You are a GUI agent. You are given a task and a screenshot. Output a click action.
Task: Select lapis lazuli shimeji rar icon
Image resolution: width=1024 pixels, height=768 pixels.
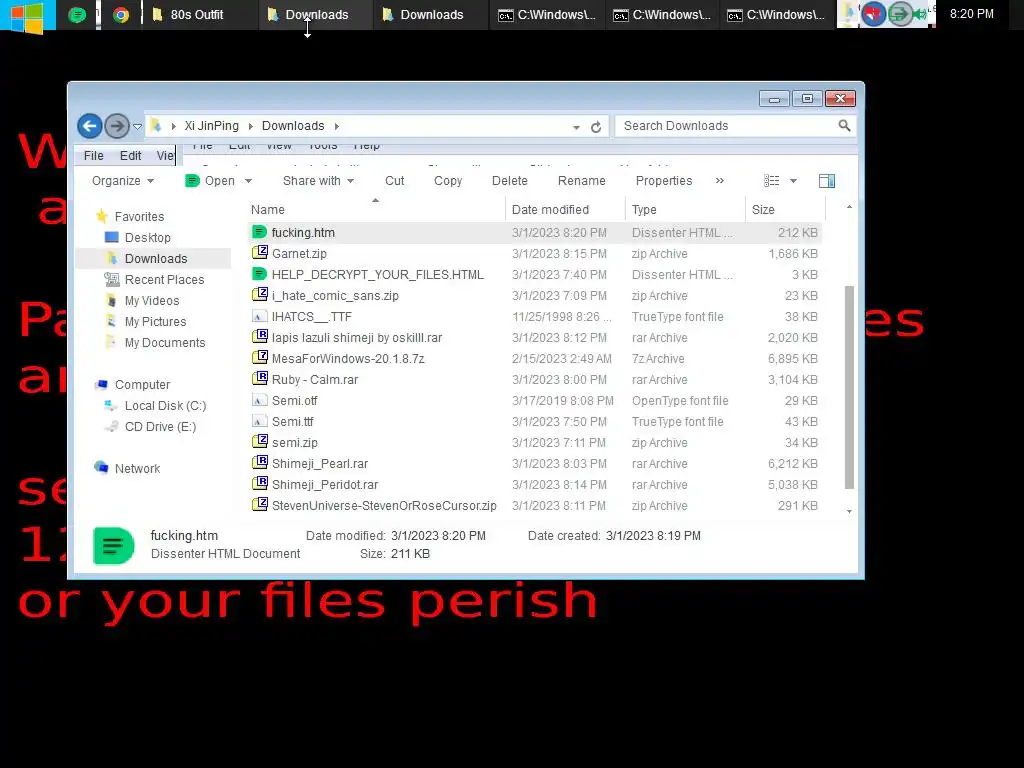tap(260, 337)
